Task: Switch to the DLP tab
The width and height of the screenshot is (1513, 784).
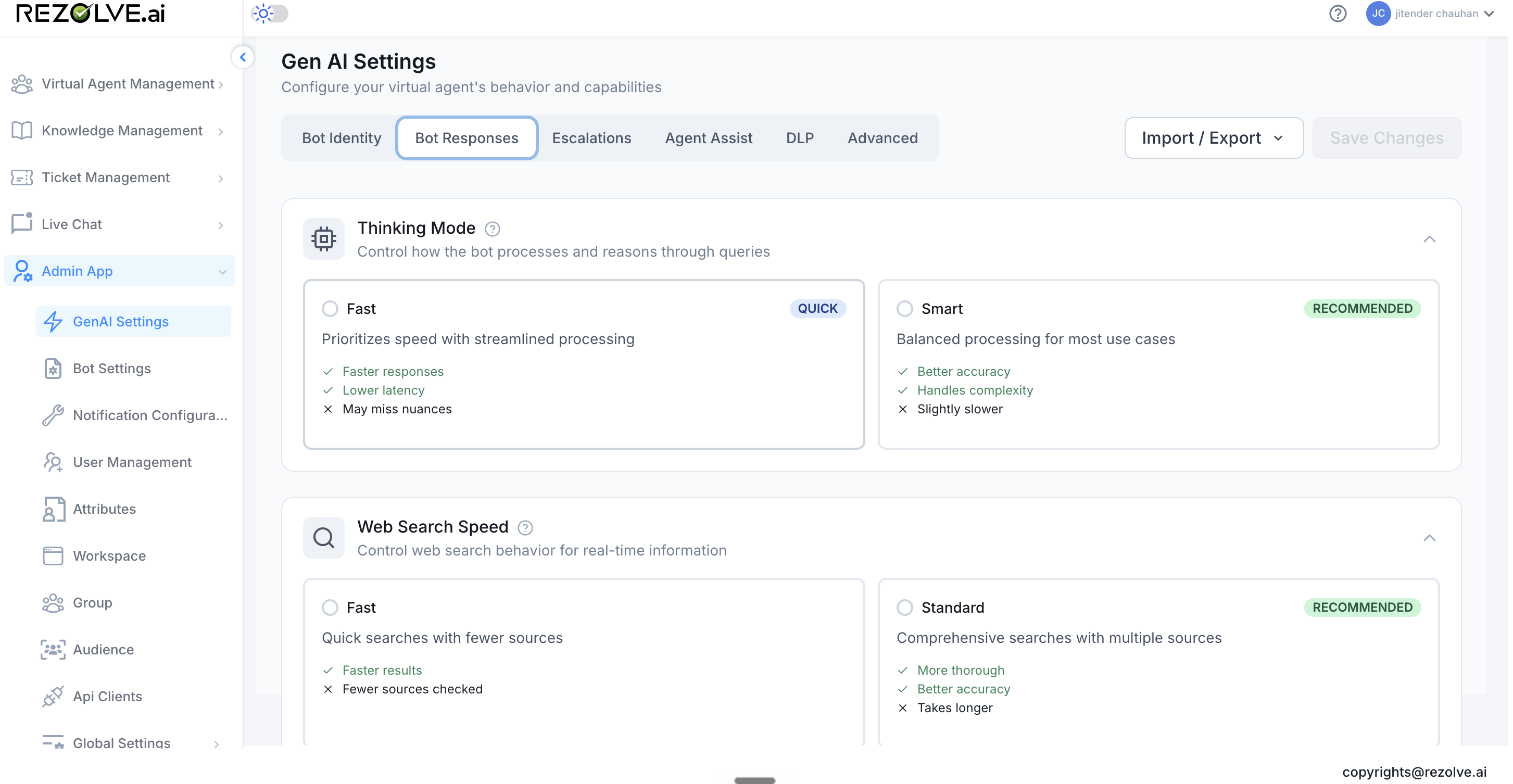Action: click(x=799, y=138)
